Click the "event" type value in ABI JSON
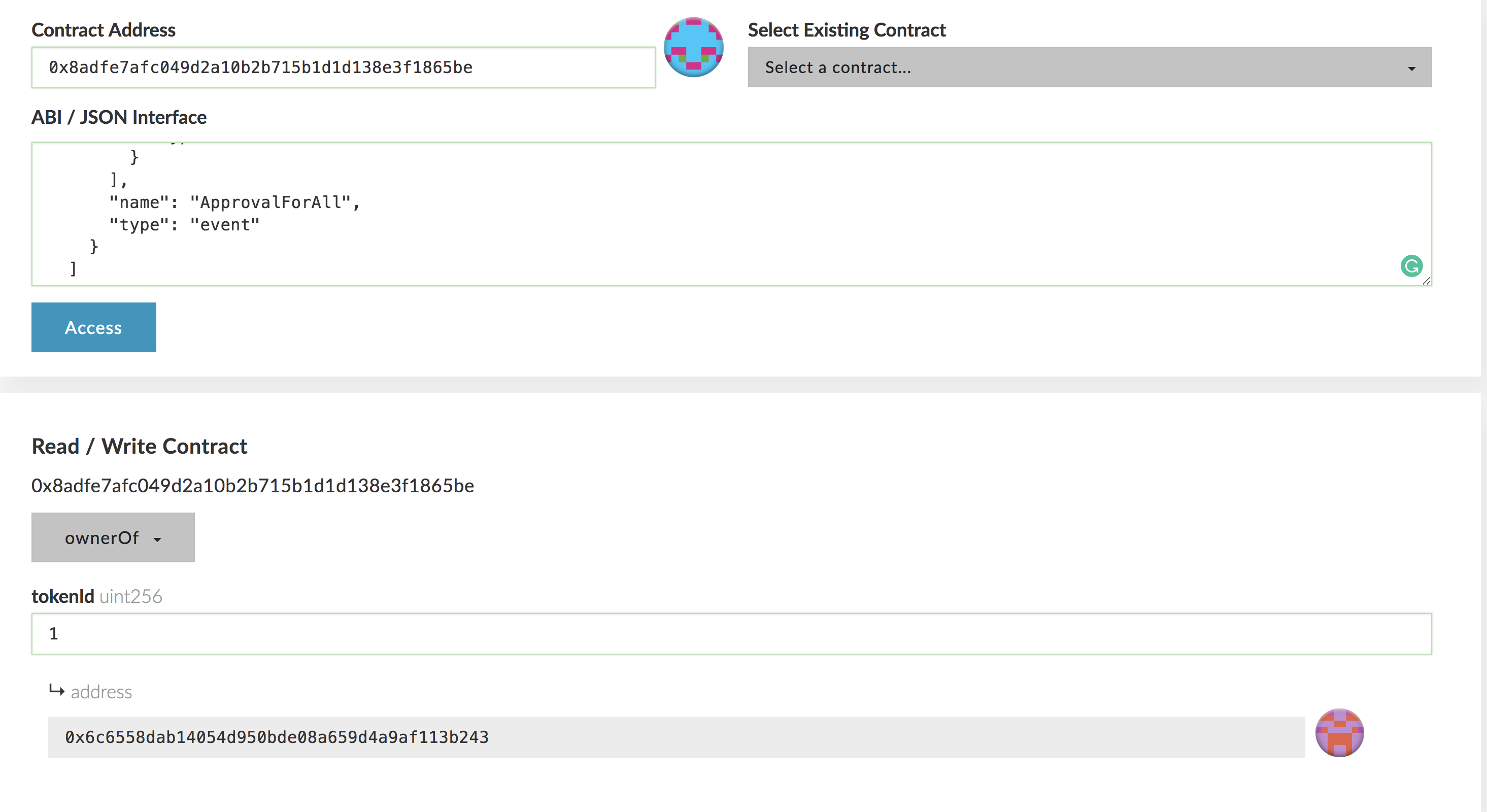This screenshot has height=812, width=1487. pos(225,224)
